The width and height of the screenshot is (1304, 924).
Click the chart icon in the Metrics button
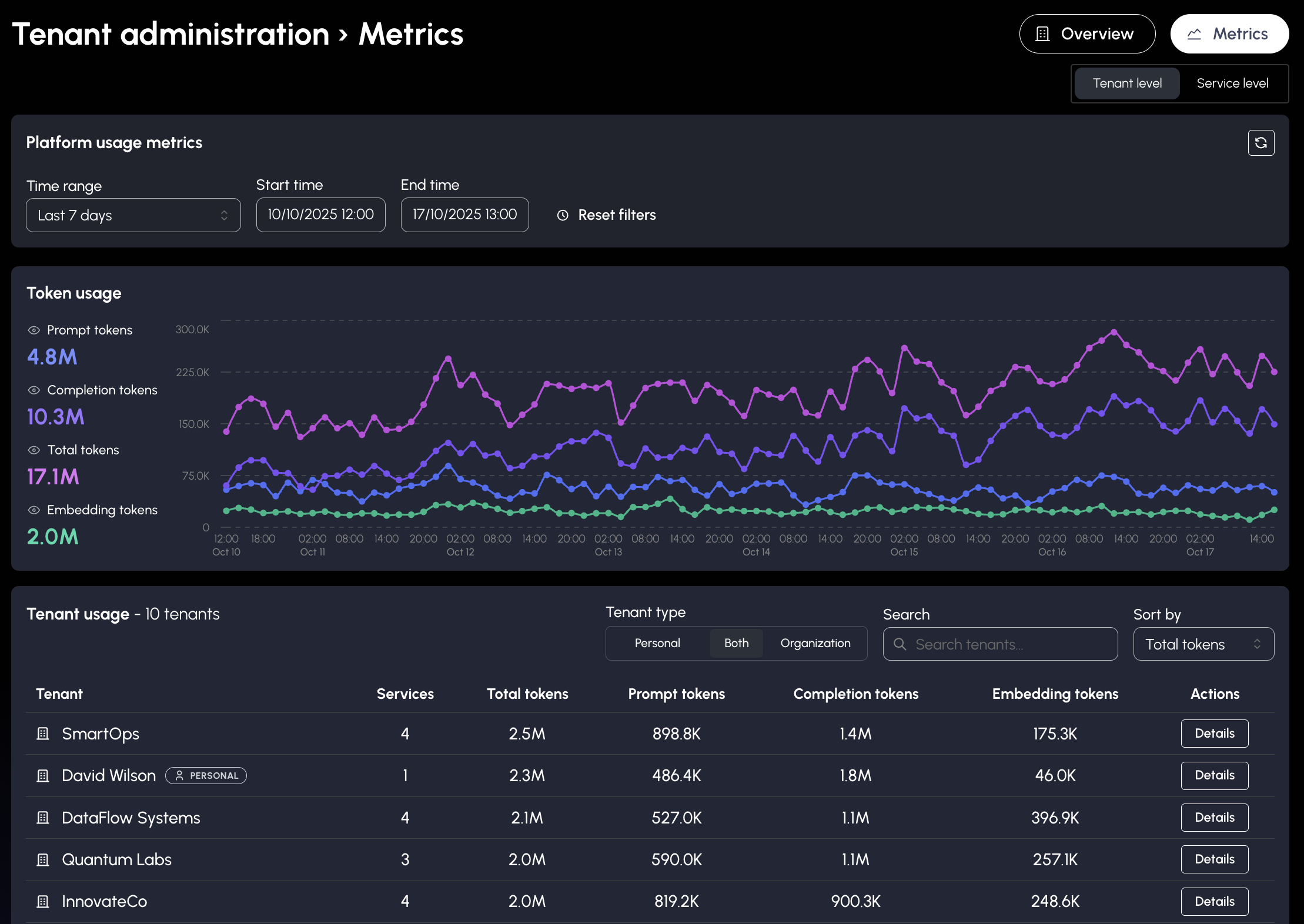pos(1194,34)
